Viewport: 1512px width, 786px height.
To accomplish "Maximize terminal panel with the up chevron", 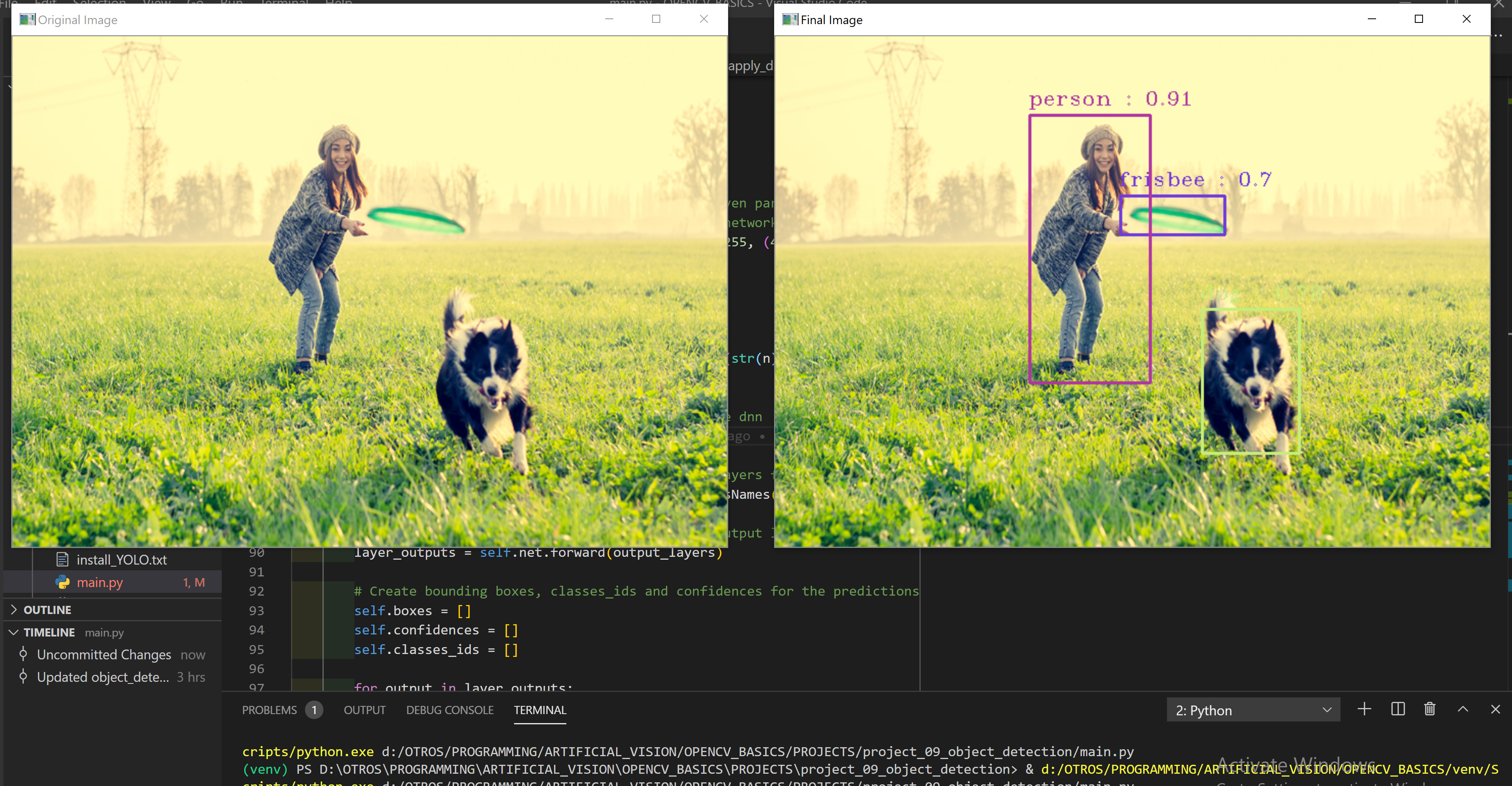I will click(x=1463, y=710).
